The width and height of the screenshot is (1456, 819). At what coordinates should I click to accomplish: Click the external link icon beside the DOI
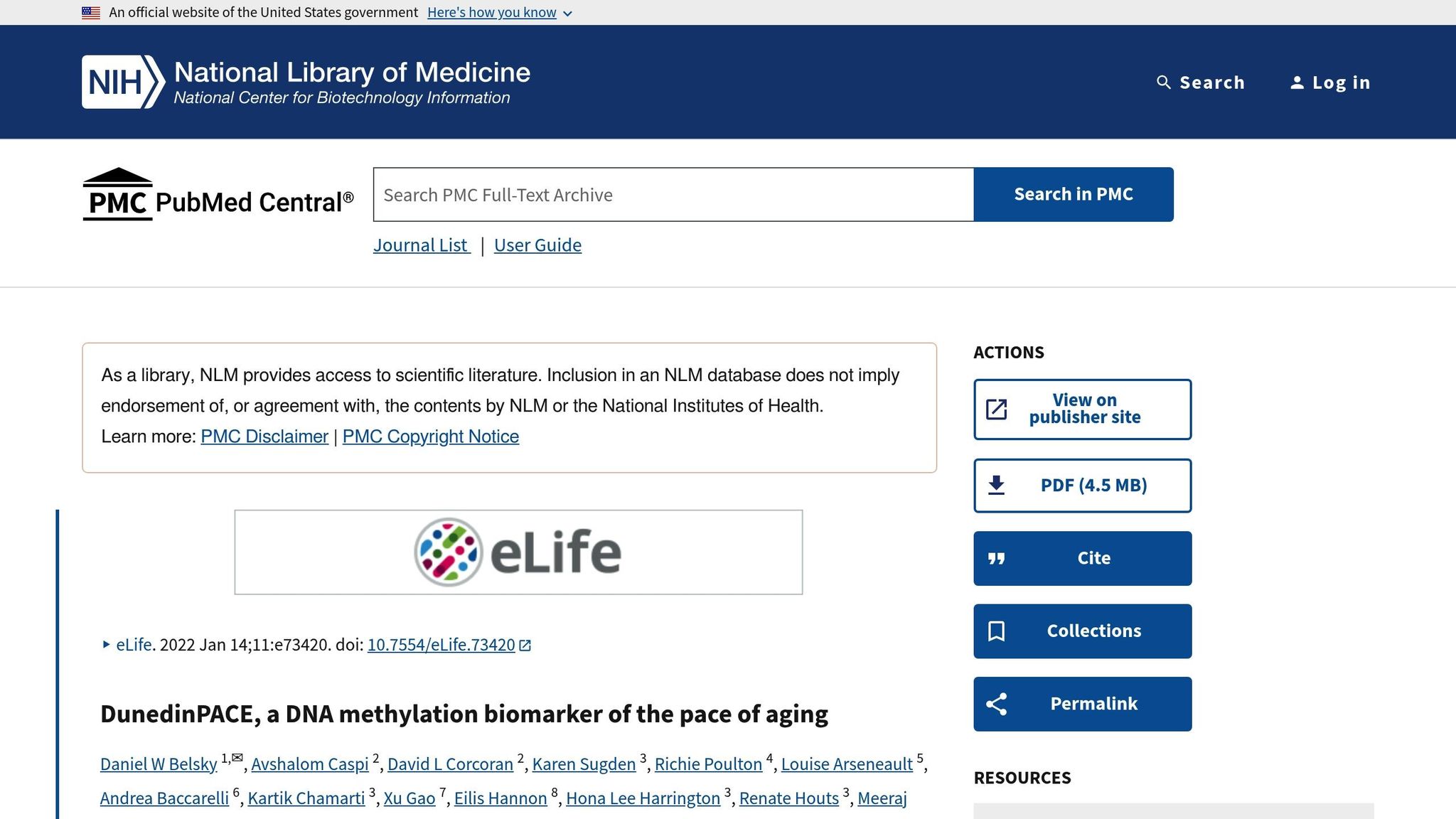[525, 646]
